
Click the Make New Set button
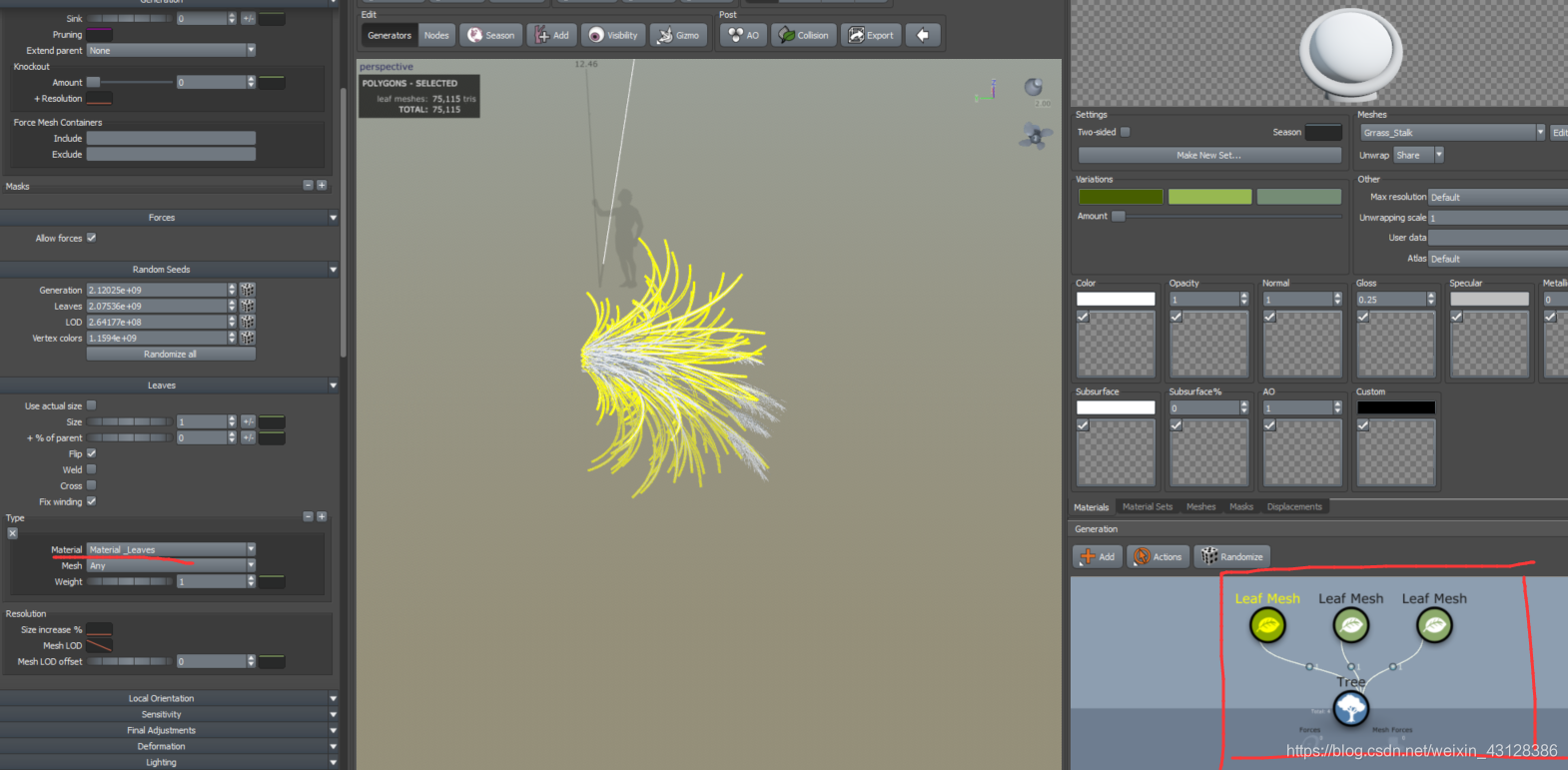click(x=1209, y=155)
